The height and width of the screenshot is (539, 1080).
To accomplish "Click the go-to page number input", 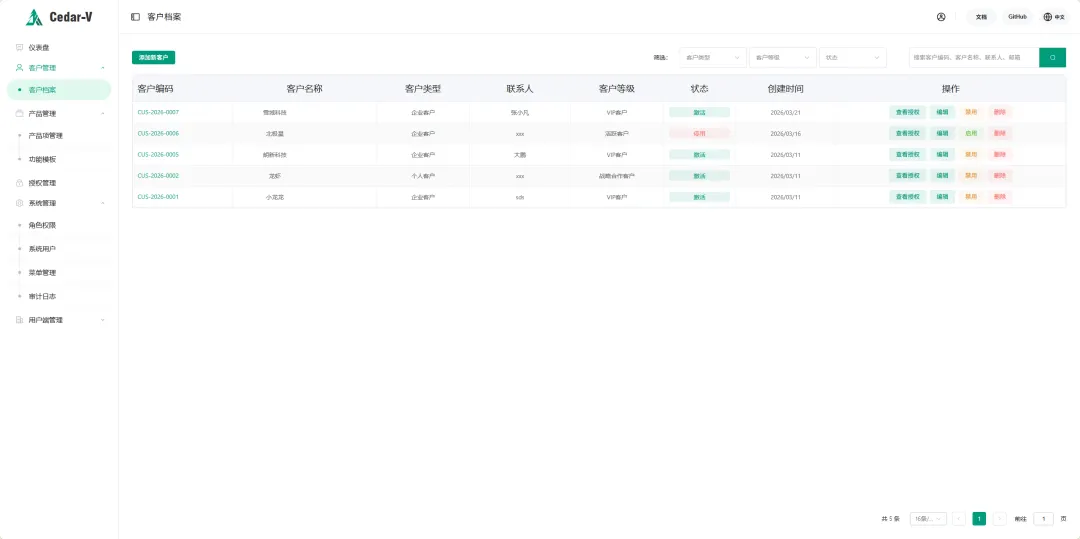I will [1043, 518].
